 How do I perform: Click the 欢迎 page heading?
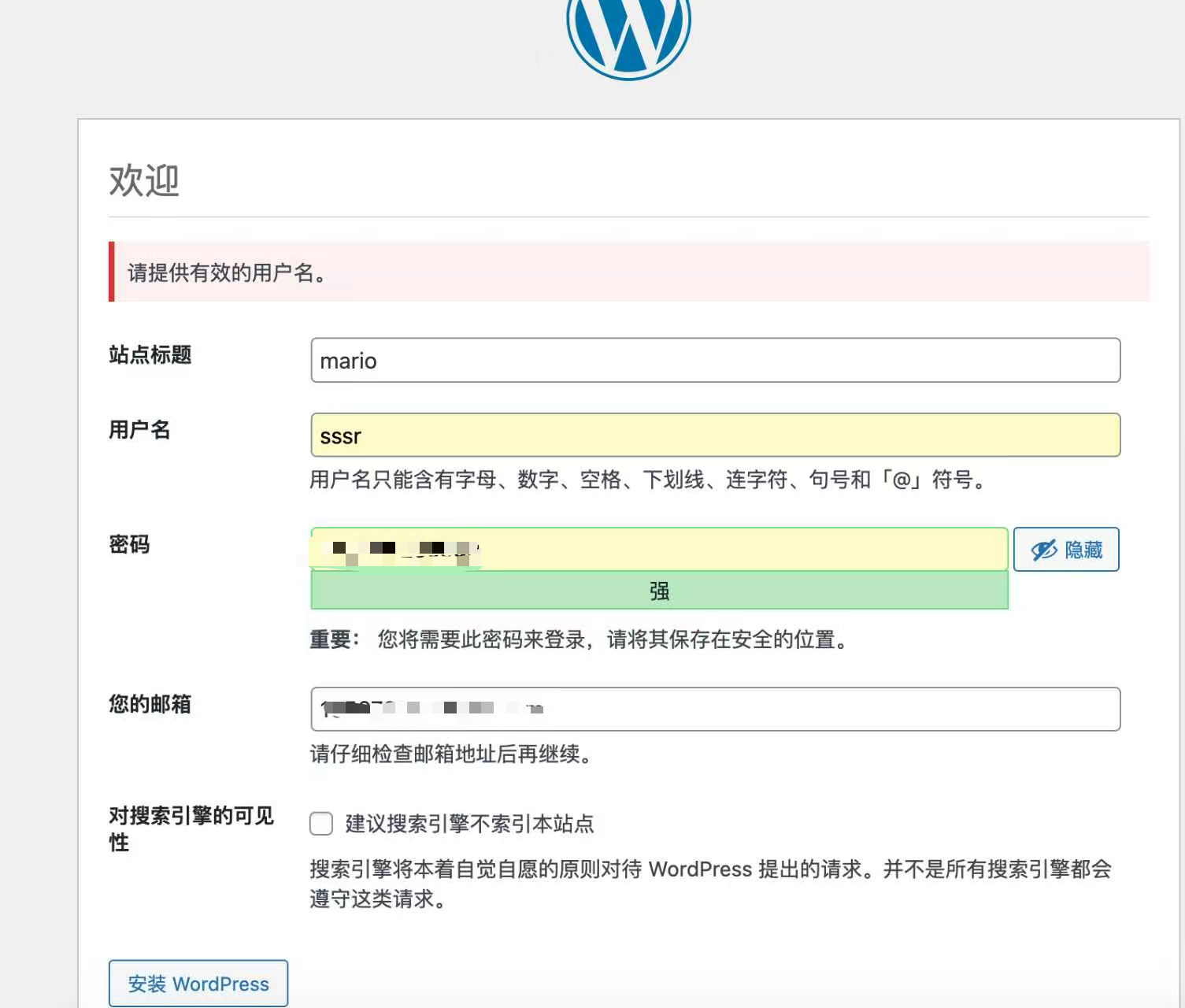click(x=144, y=180)
